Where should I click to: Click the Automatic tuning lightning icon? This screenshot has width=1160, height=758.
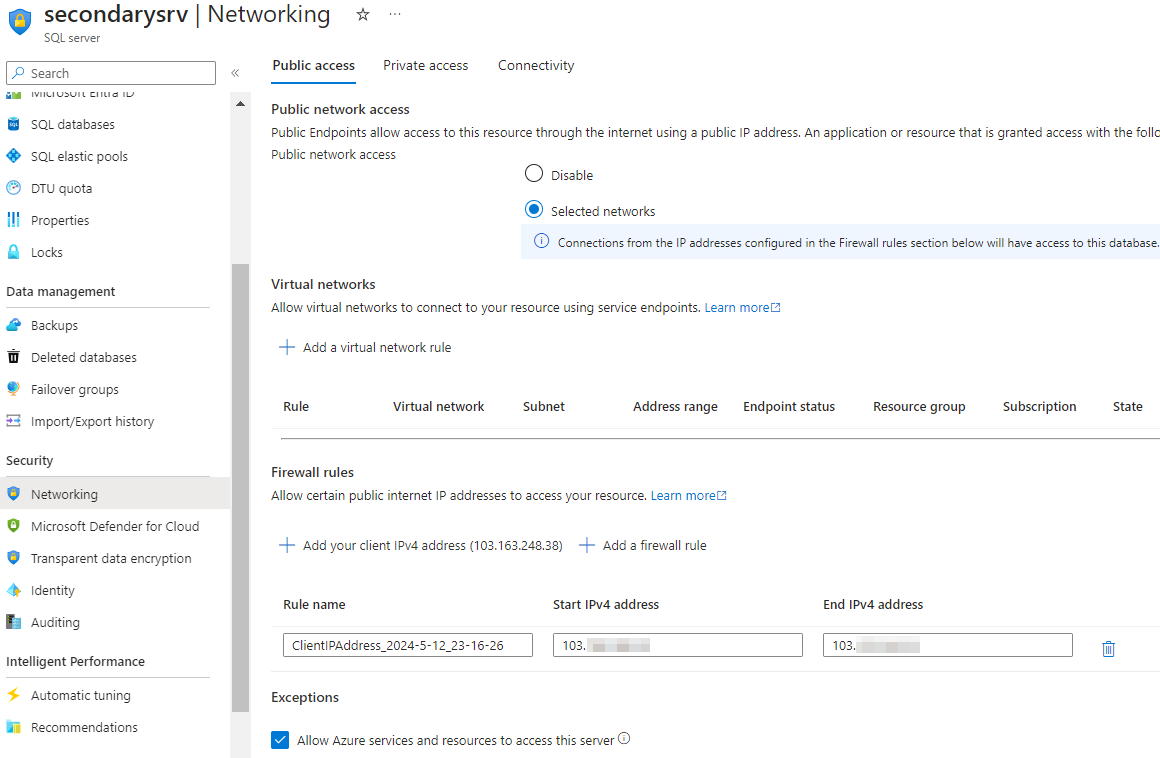13,694
